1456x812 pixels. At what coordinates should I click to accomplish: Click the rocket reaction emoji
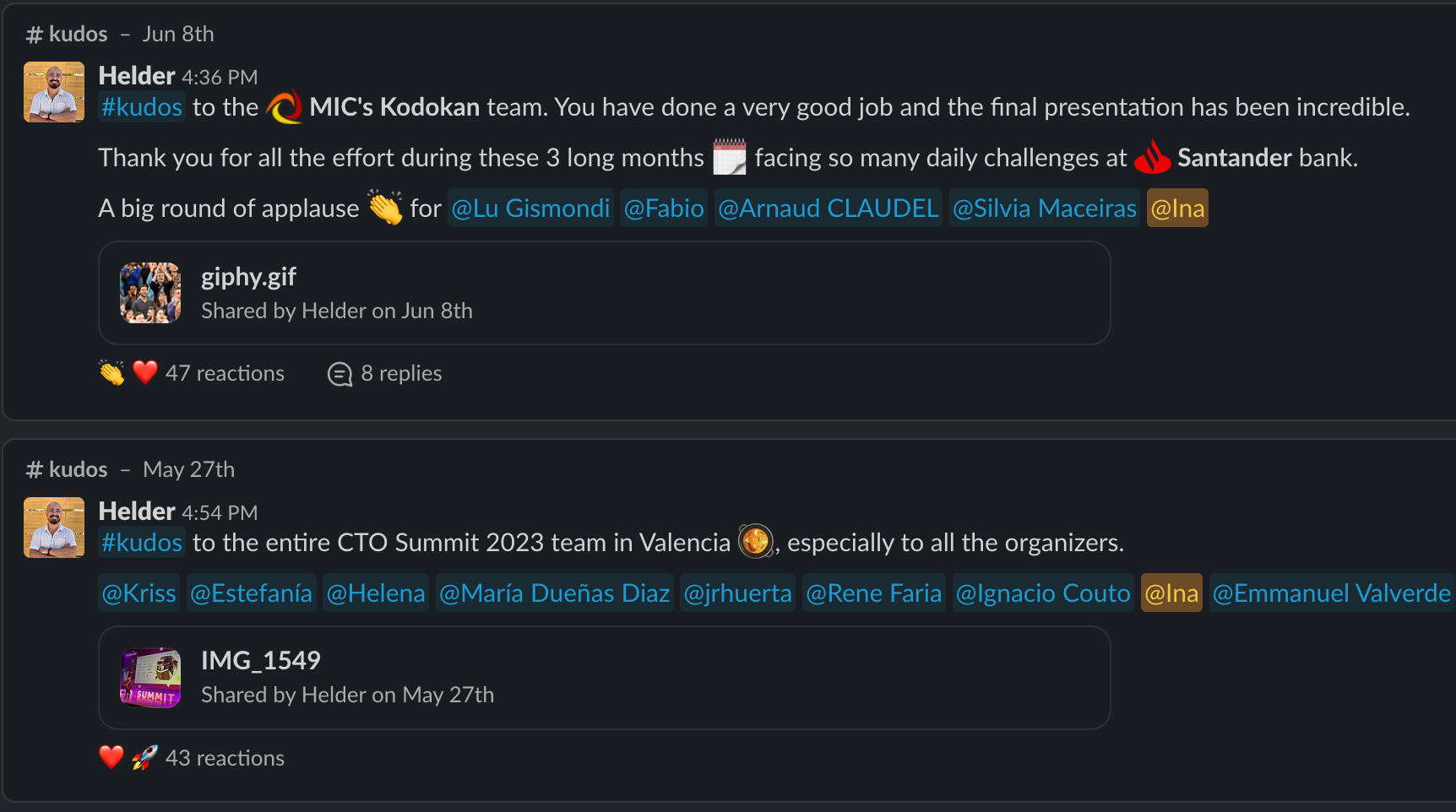point(144,758)
